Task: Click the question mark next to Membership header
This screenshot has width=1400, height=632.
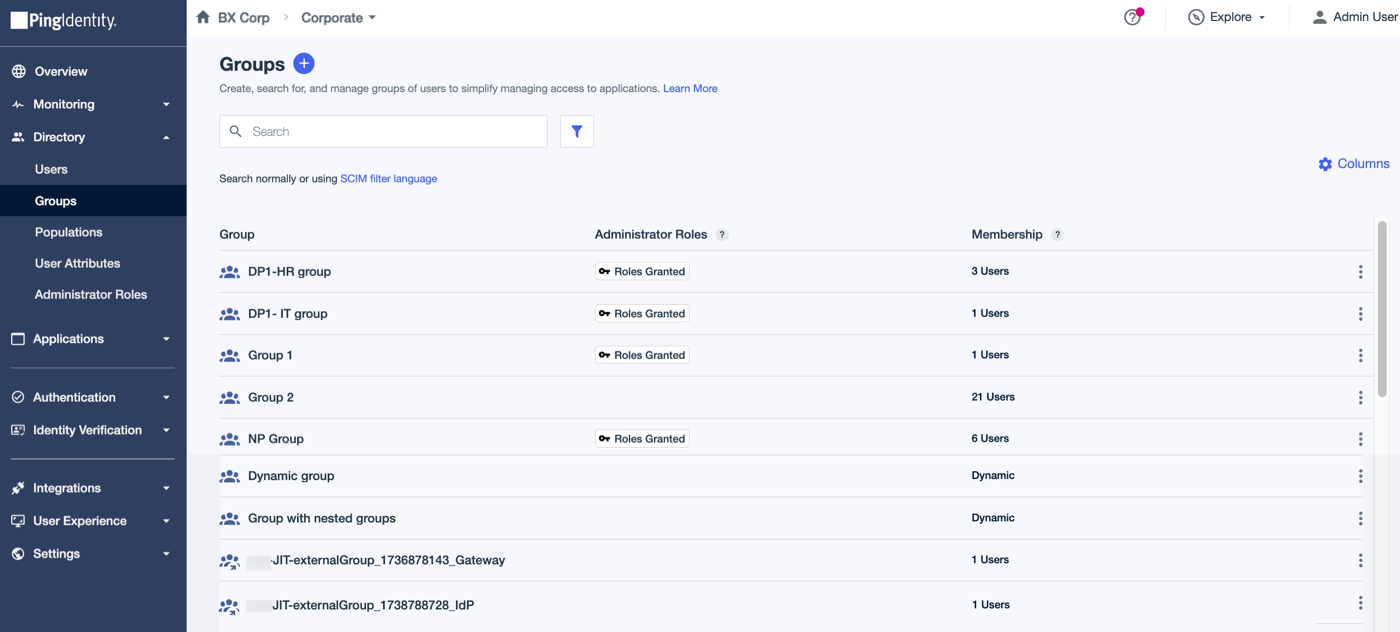Action: coord(1058,234)
